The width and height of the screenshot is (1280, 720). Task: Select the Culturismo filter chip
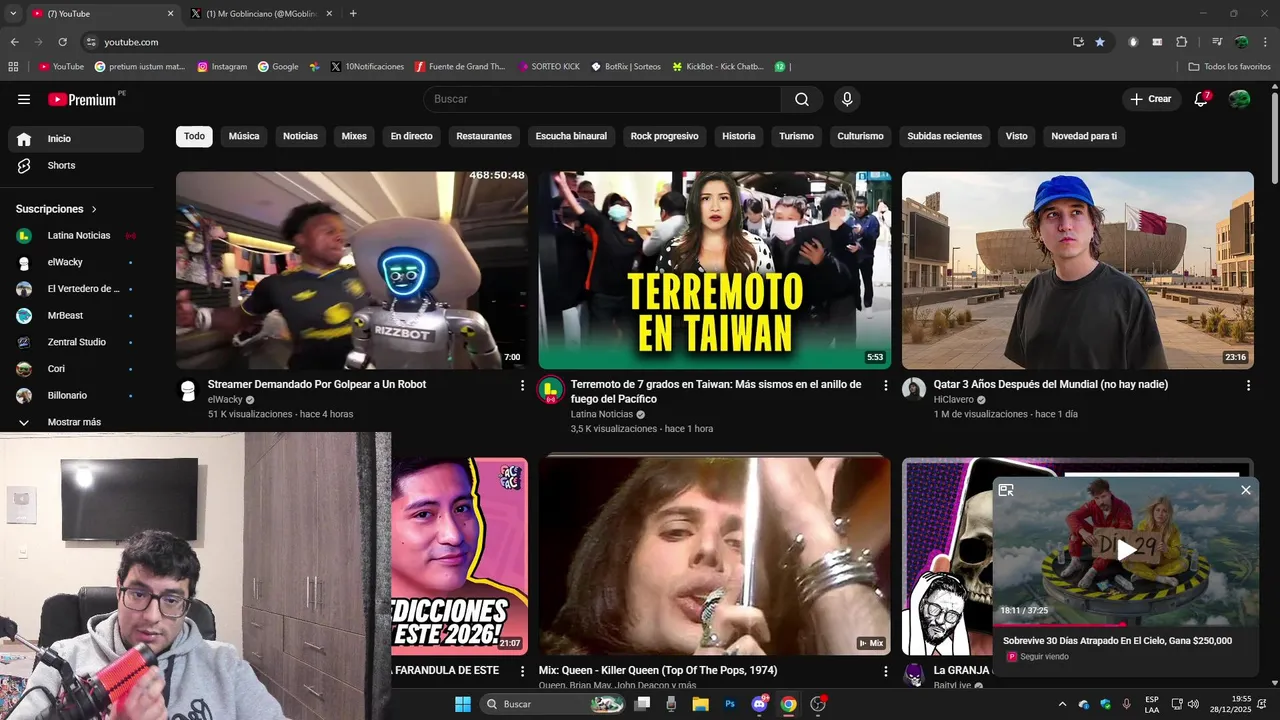[861, 136]
